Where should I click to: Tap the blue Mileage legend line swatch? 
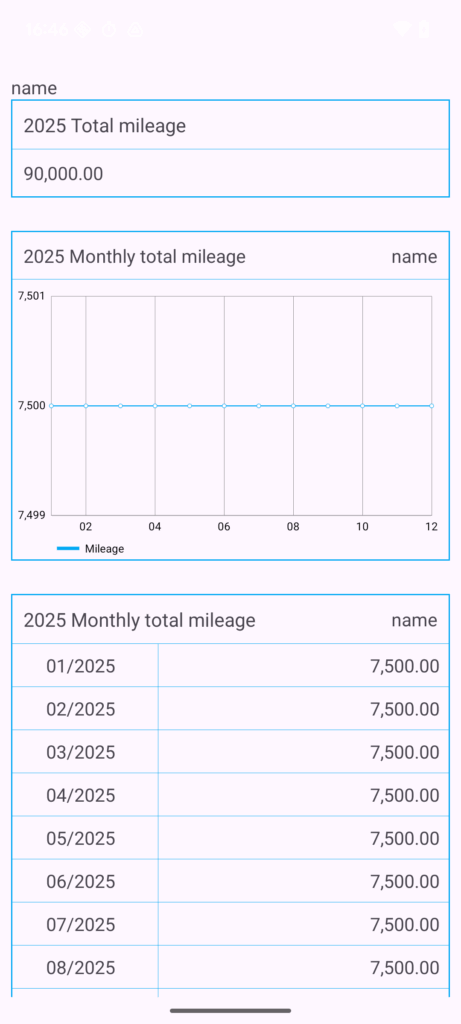pos(68,549)
